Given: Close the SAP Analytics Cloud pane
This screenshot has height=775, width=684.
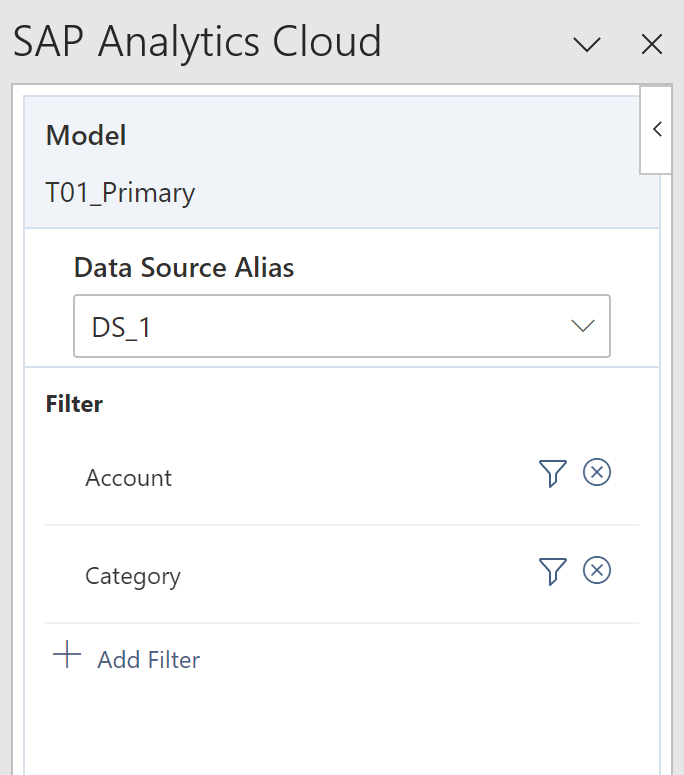Looking at the screenshot, I should pyautogui.click(x=651, y=44).
